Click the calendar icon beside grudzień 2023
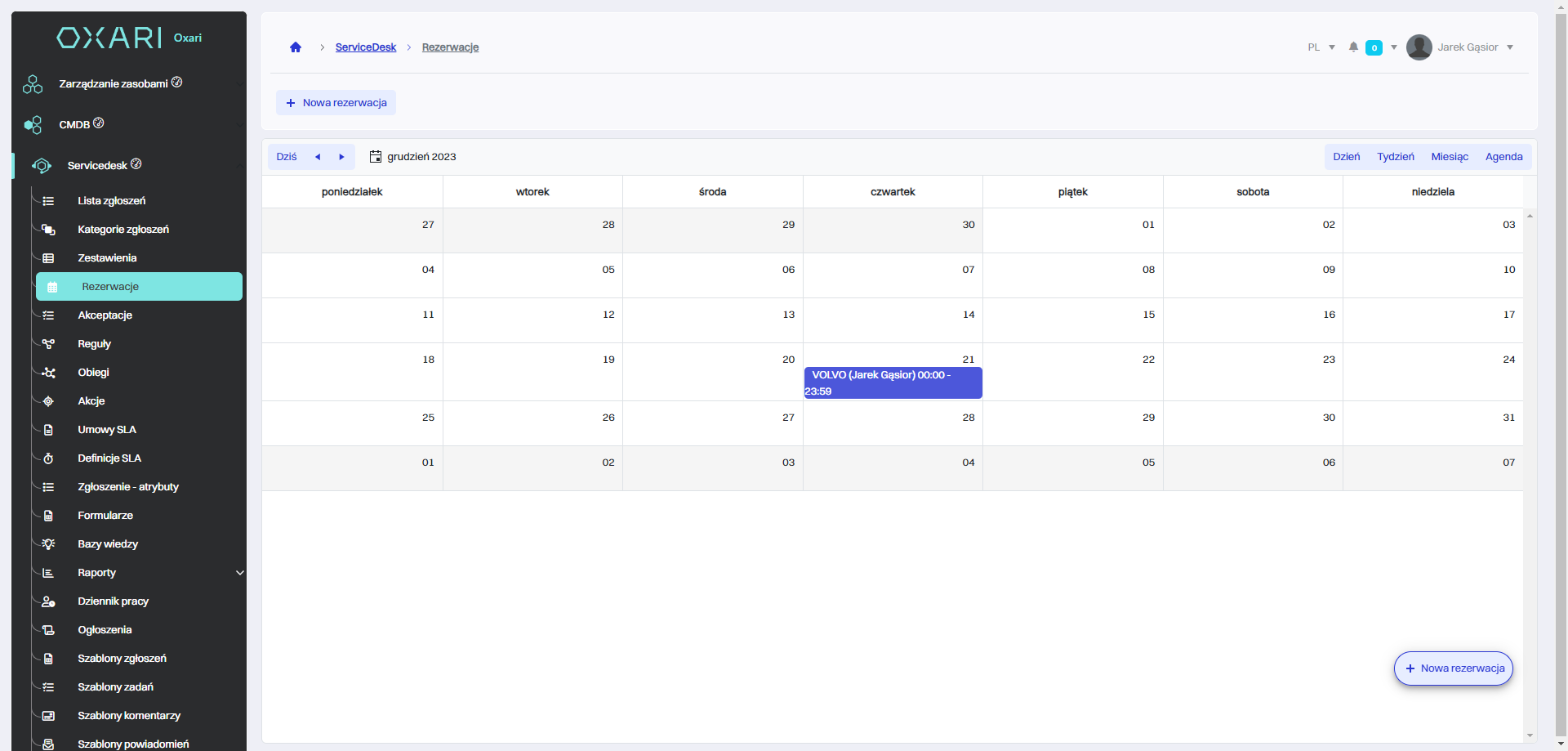The width and height of the screenshot is (1568, 751). (x=376, y=157)
